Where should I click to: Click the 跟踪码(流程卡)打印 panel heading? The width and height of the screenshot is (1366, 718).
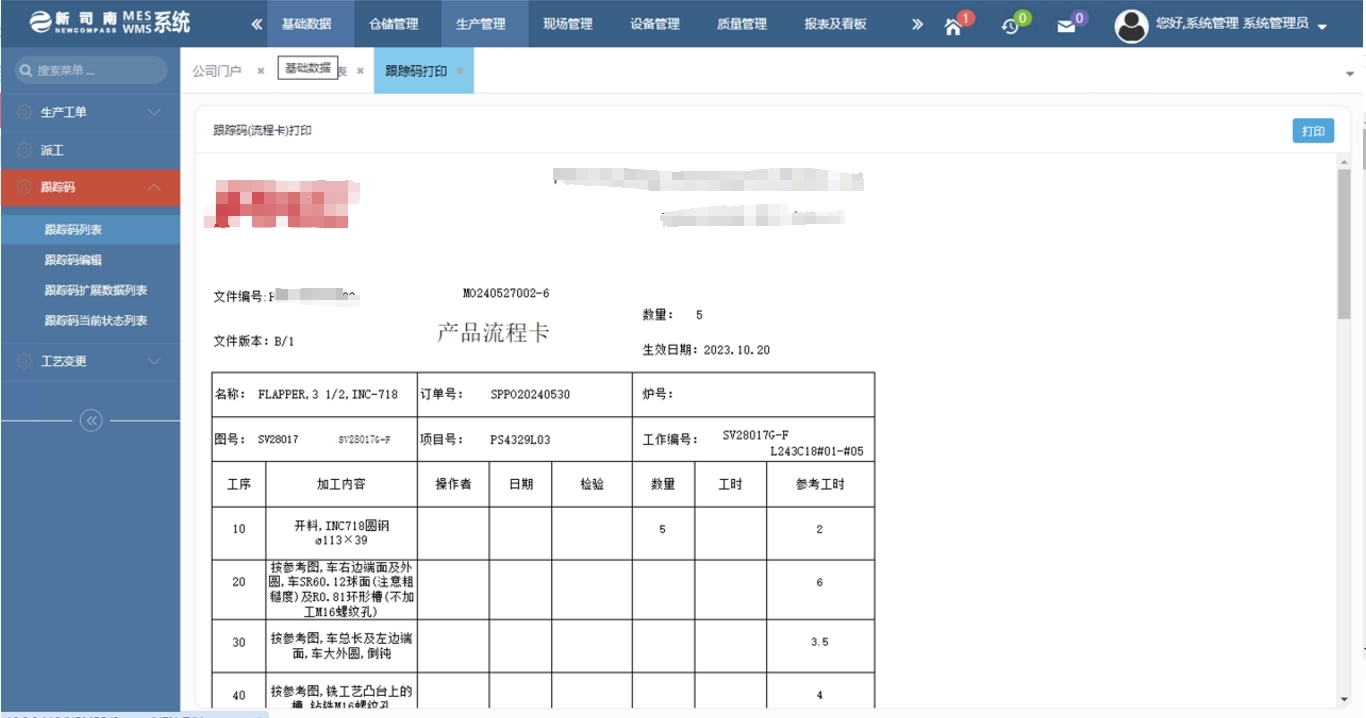(263, 131)
